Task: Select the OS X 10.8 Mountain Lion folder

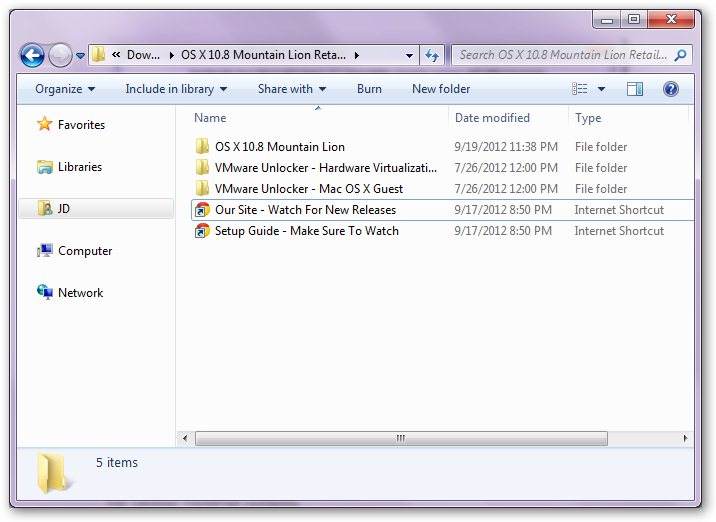Action: coord(279,147)
